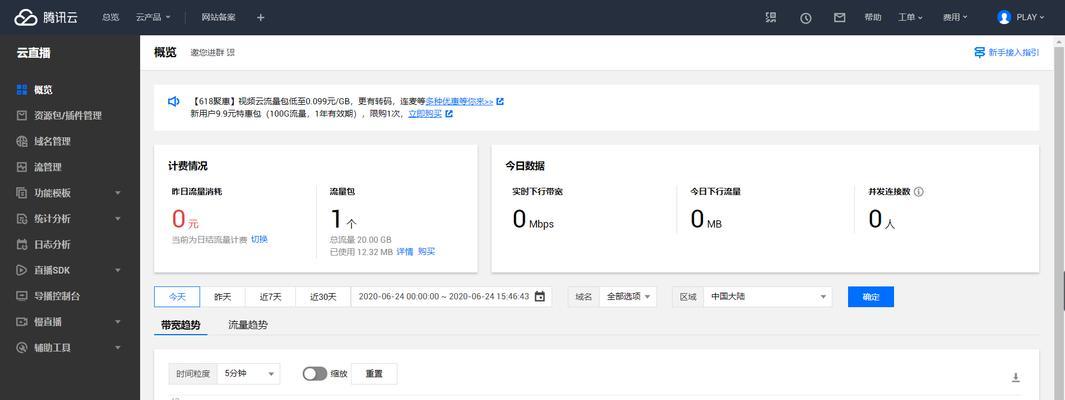Click the date range input field
This screenshot has width=1065, height=400.
click(x=452, y=297)
